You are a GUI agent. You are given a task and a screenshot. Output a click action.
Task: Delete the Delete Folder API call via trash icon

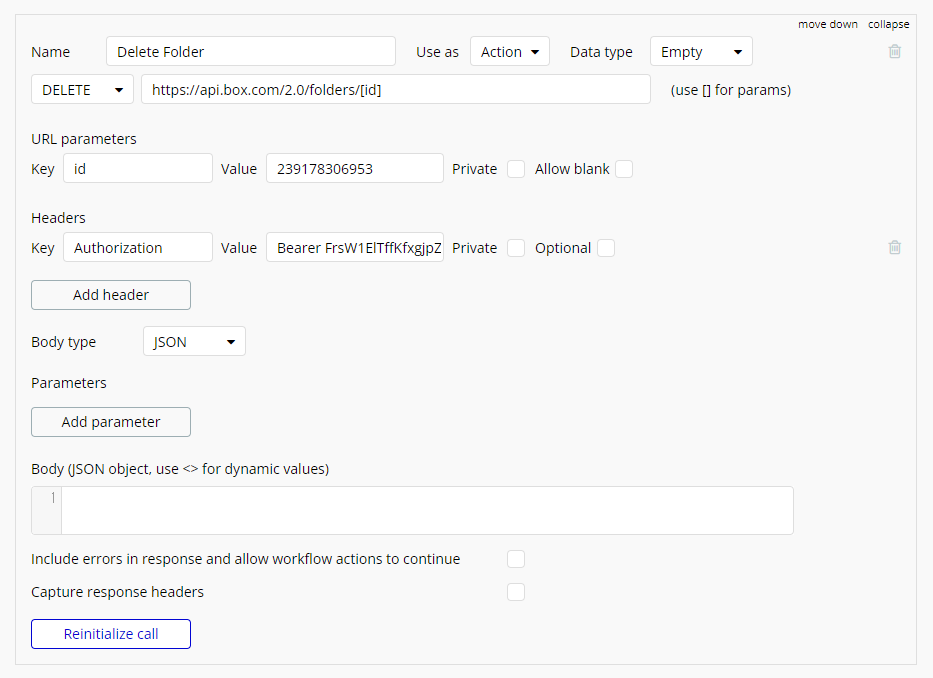coord(894,52)
